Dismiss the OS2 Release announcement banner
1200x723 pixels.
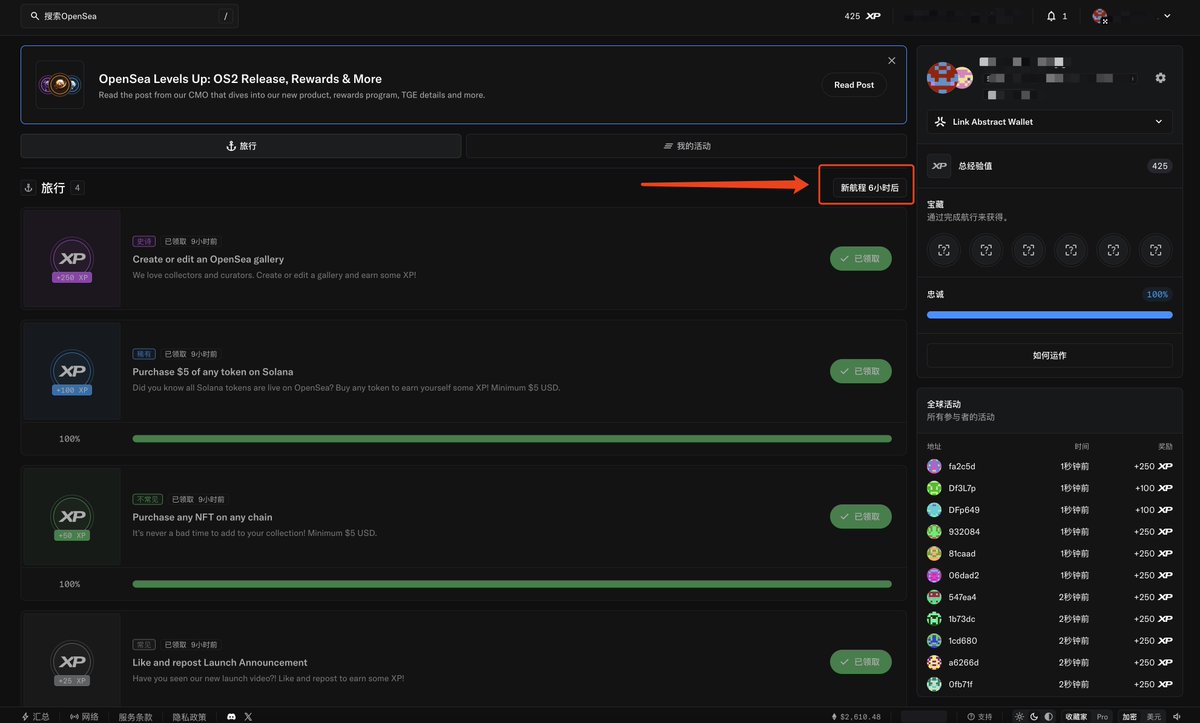[892, 61]
